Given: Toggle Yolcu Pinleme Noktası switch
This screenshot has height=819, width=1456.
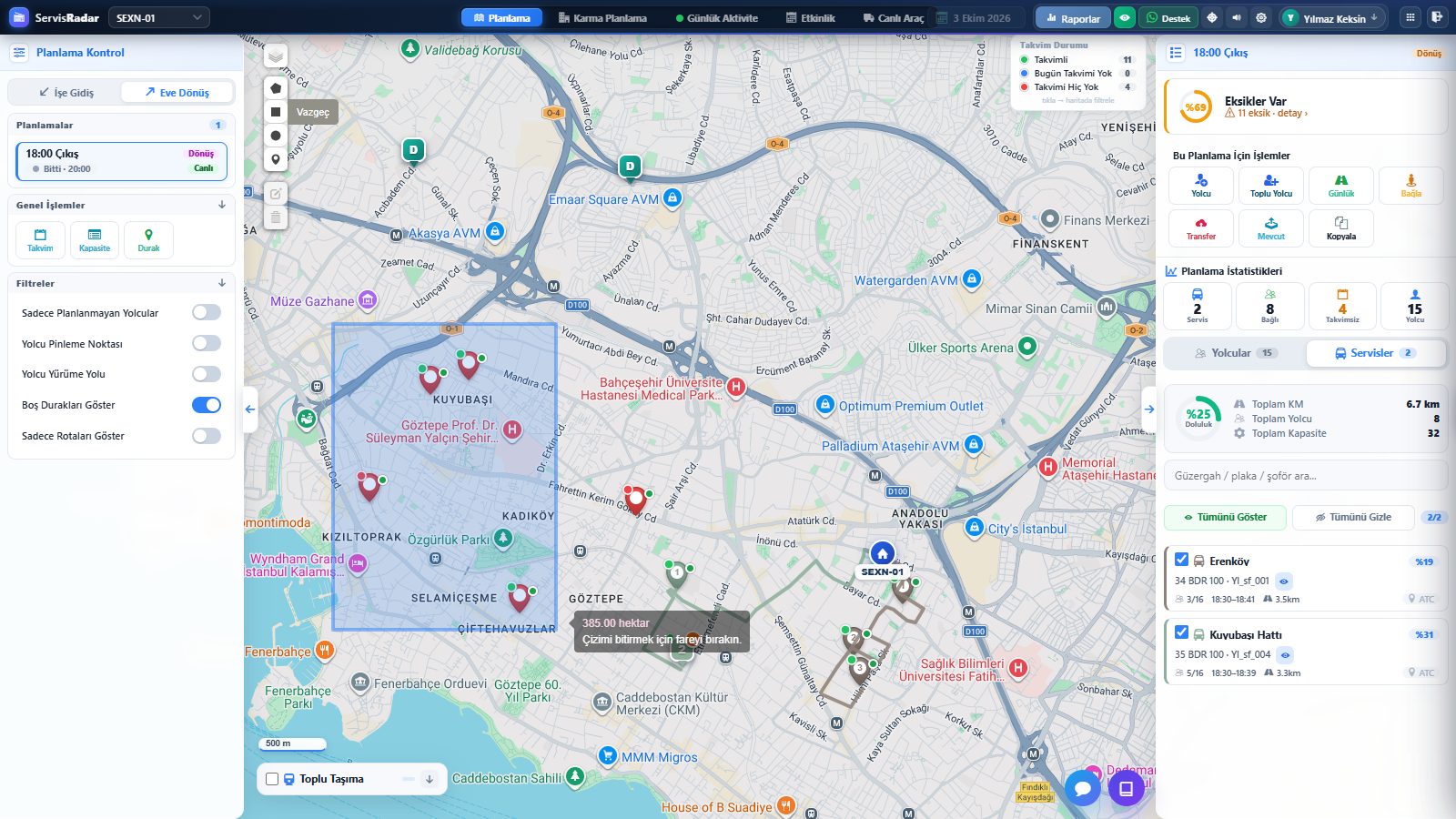Looking at the screenshot, I should 207,344.
